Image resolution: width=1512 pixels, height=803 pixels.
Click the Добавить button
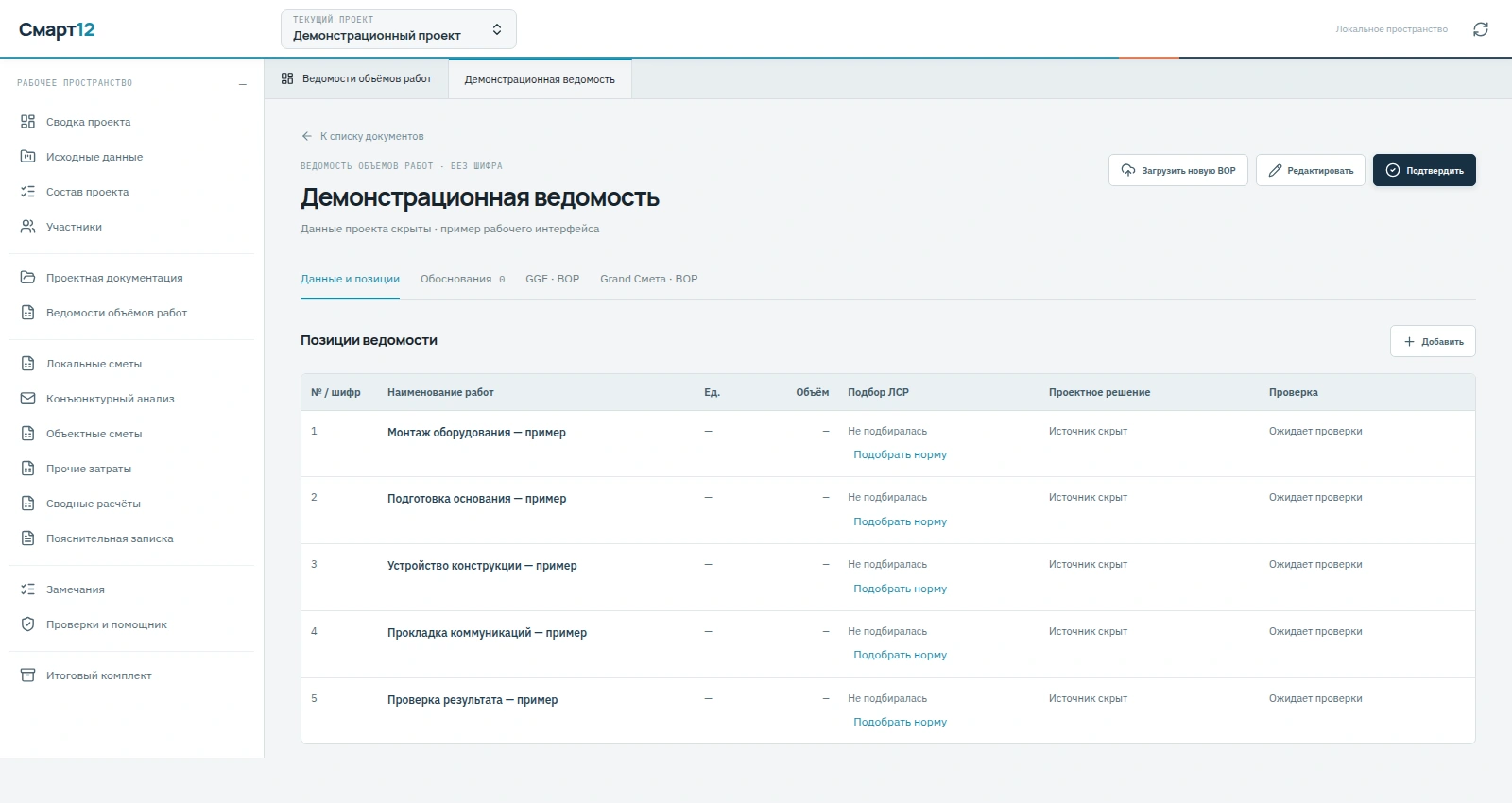pos(1433,341)
